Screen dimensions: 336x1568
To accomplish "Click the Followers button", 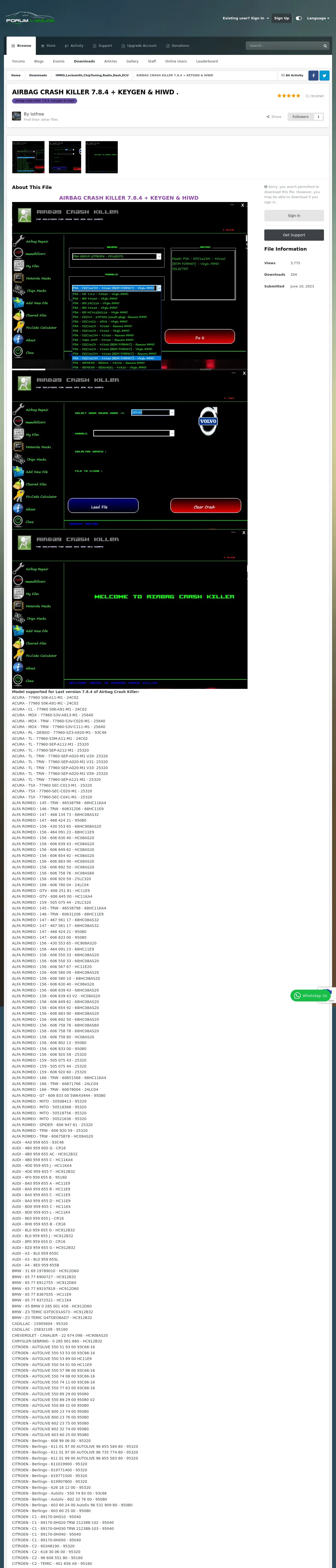I will (x=300, y=116).
